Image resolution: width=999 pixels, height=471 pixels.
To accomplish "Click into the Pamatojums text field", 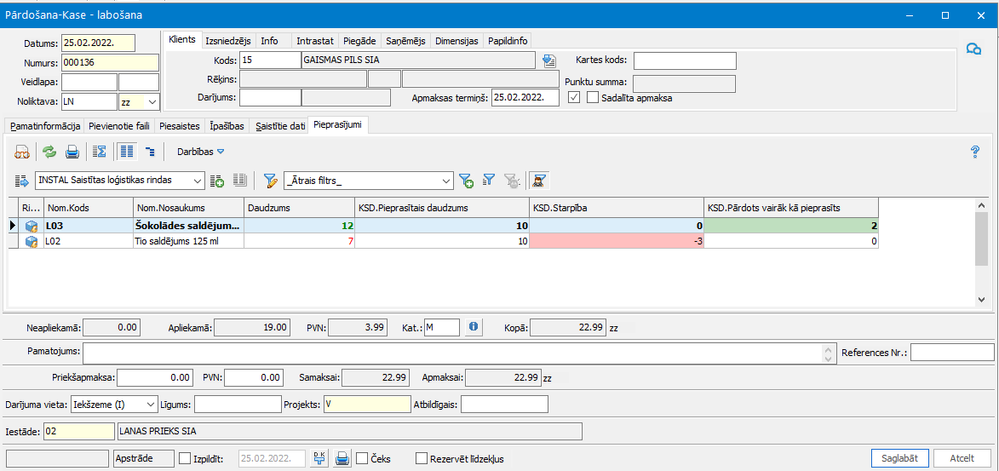I will (x=450, y=352).
